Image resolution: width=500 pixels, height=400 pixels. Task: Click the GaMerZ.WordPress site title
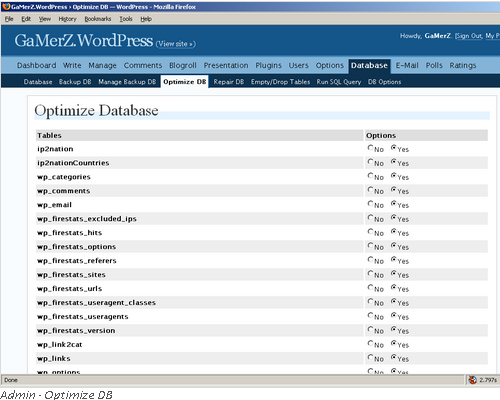click(x=84, y=40)
